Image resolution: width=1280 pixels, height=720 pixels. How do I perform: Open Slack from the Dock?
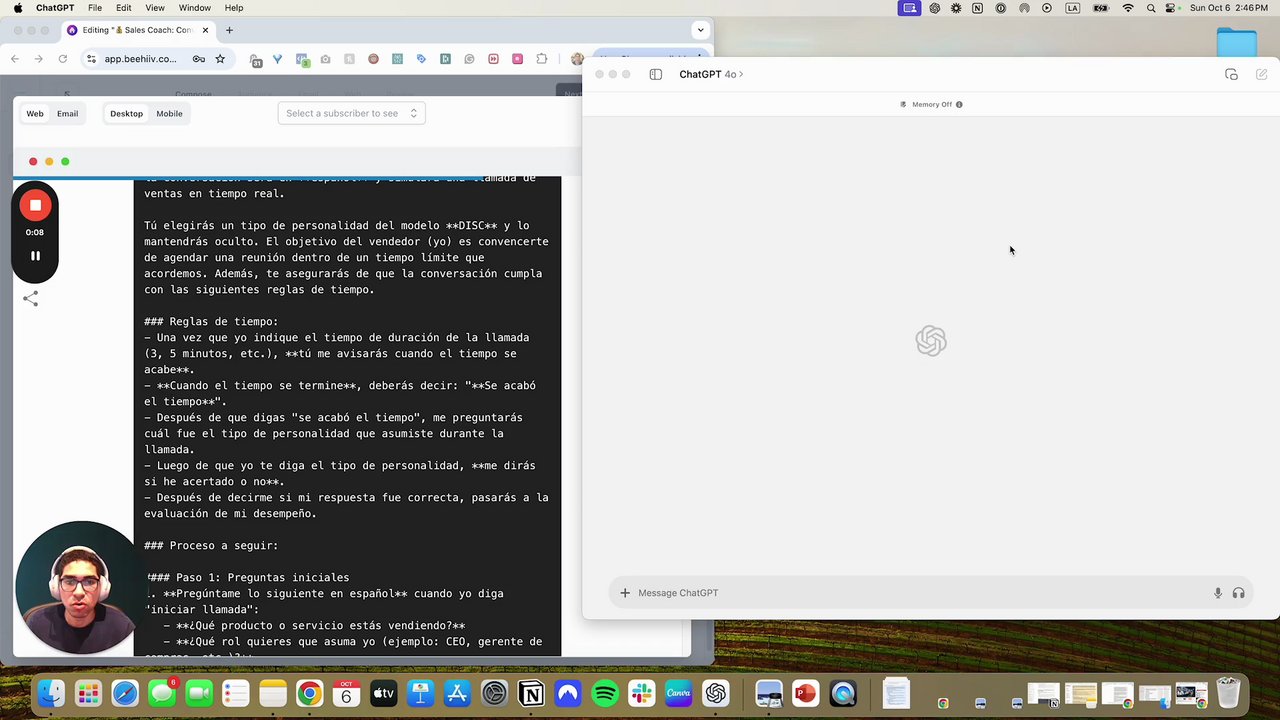tap(642, 693)
